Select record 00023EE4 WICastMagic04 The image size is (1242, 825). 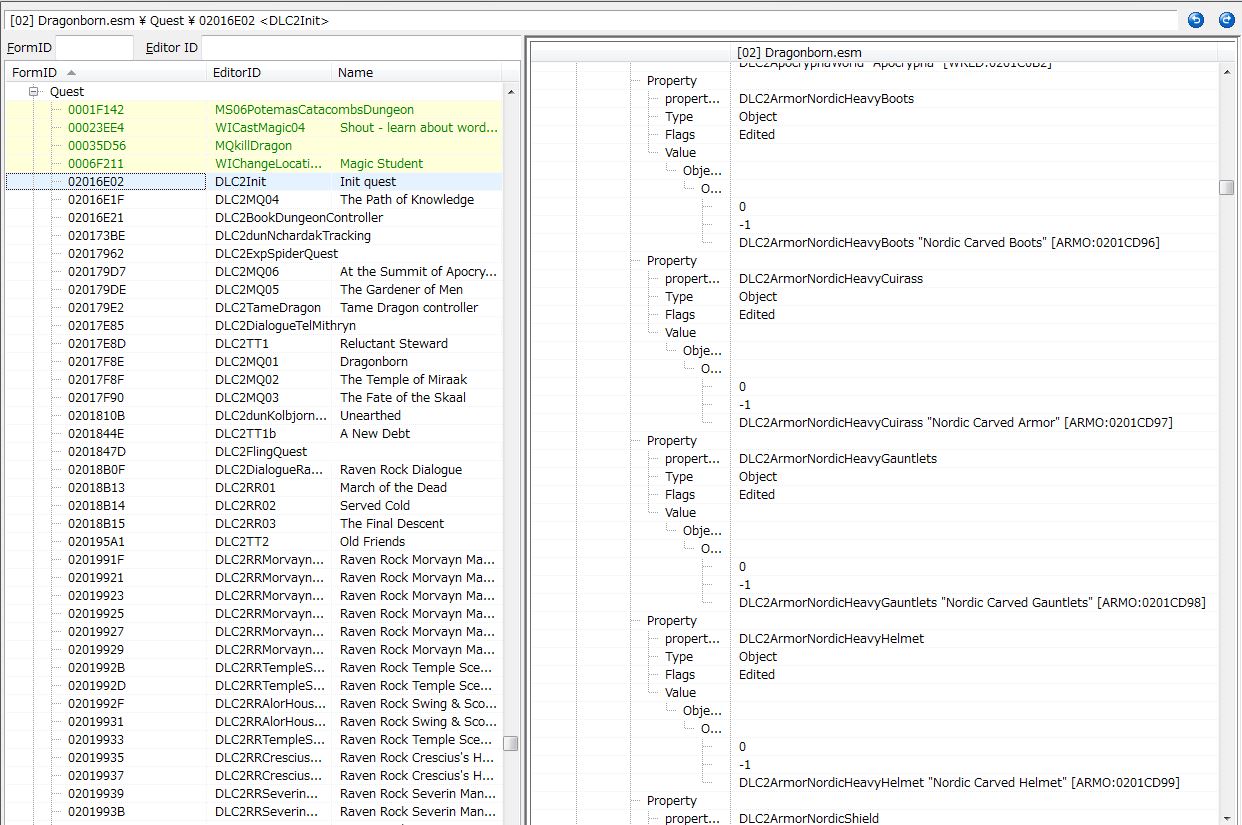point(254,127)
